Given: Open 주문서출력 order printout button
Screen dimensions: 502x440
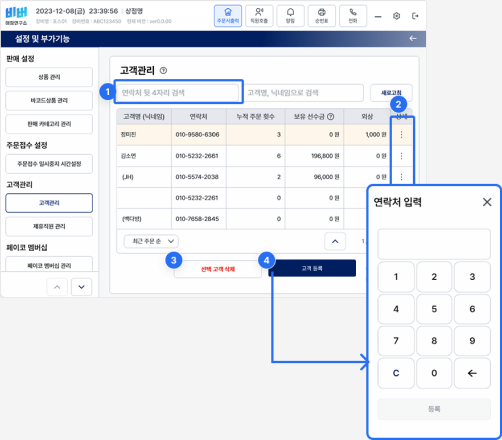Looking at the screenshot, I should tap(228, 16).
